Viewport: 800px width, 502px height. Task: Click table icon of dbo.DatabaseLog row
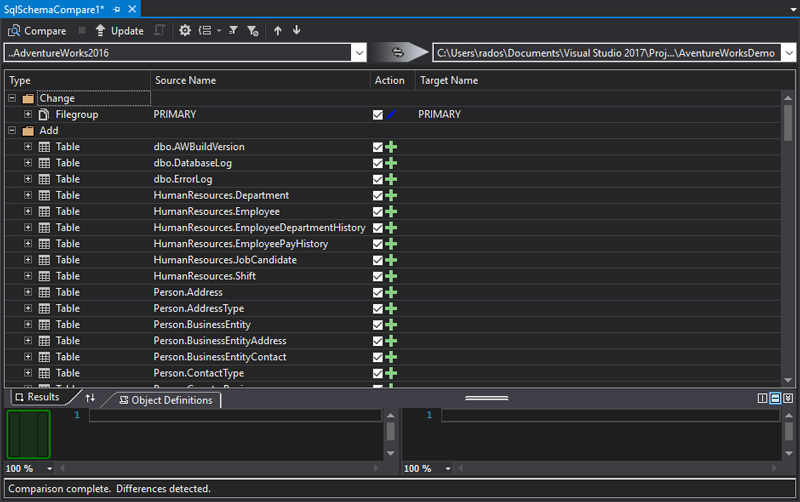click(x=44, y=163)
